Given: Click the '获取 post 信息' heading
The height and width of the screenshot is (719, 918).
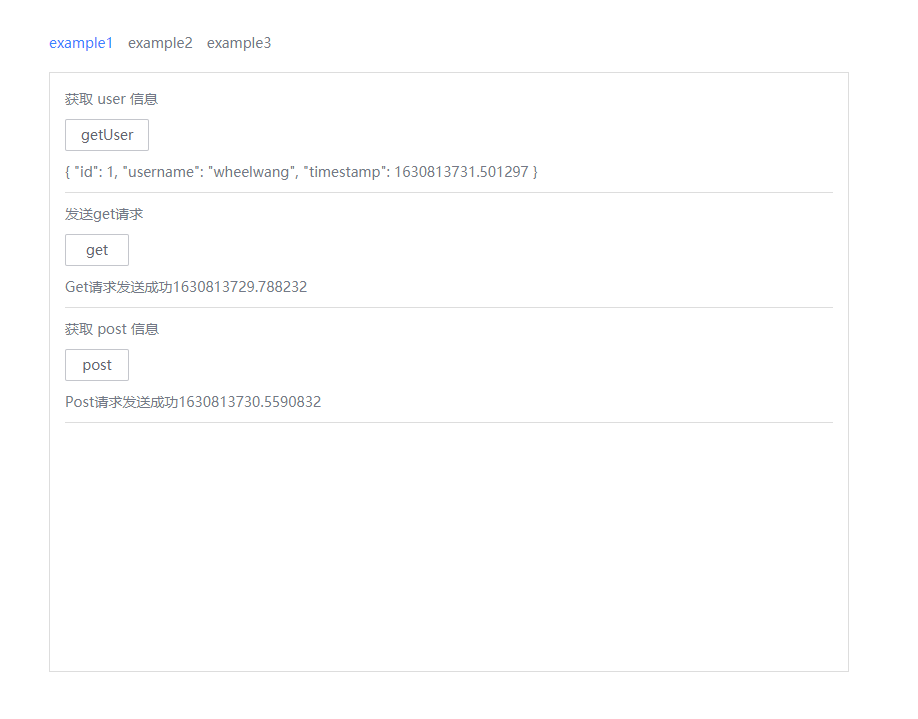Looking at the screenshot, I should pos(112,329).
